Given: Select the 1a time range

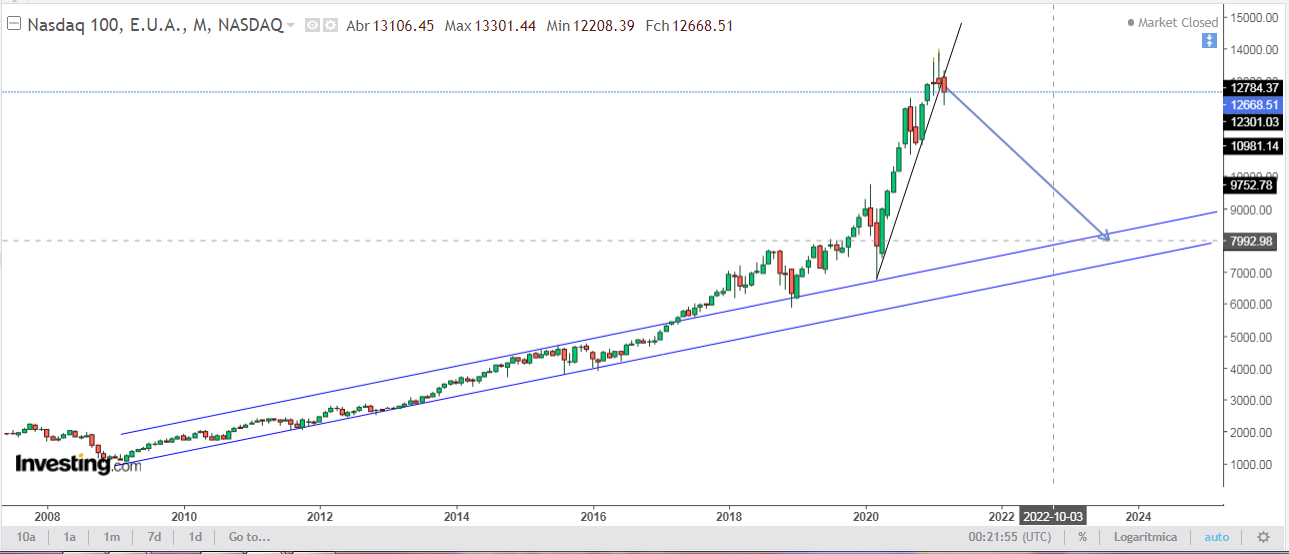Looking at the screenshot, I should (70, 537).
